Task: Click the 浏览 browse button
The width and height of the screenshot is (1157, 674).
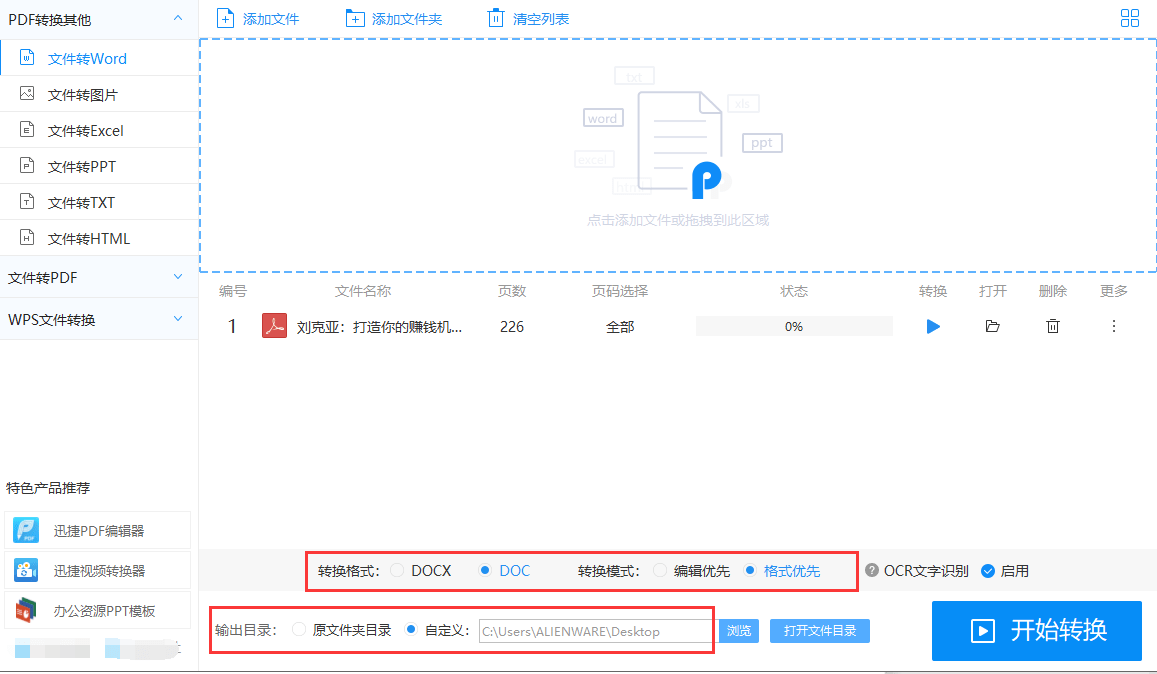Action: click(739, 630)
